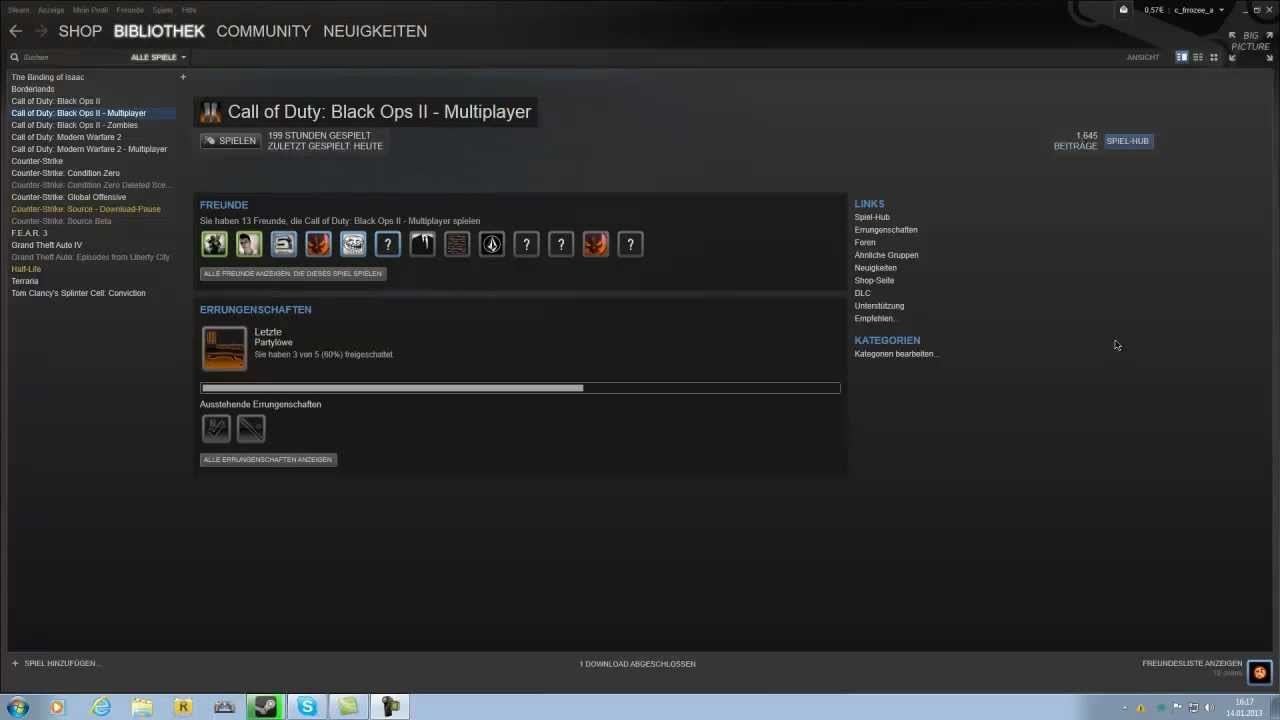Open the trollface friend avatar

click(353, 244)
